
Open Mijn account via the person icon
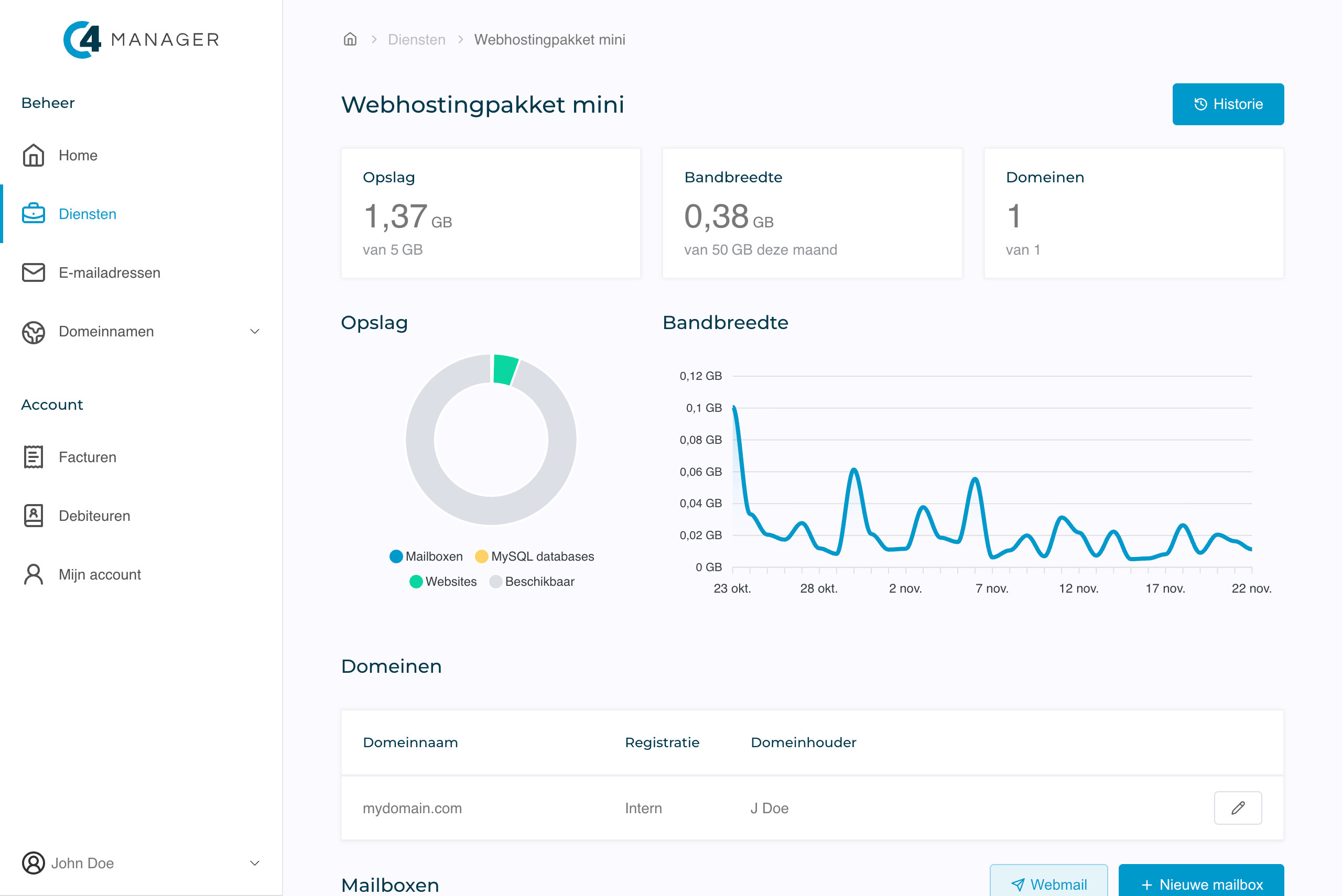point(33,574)
